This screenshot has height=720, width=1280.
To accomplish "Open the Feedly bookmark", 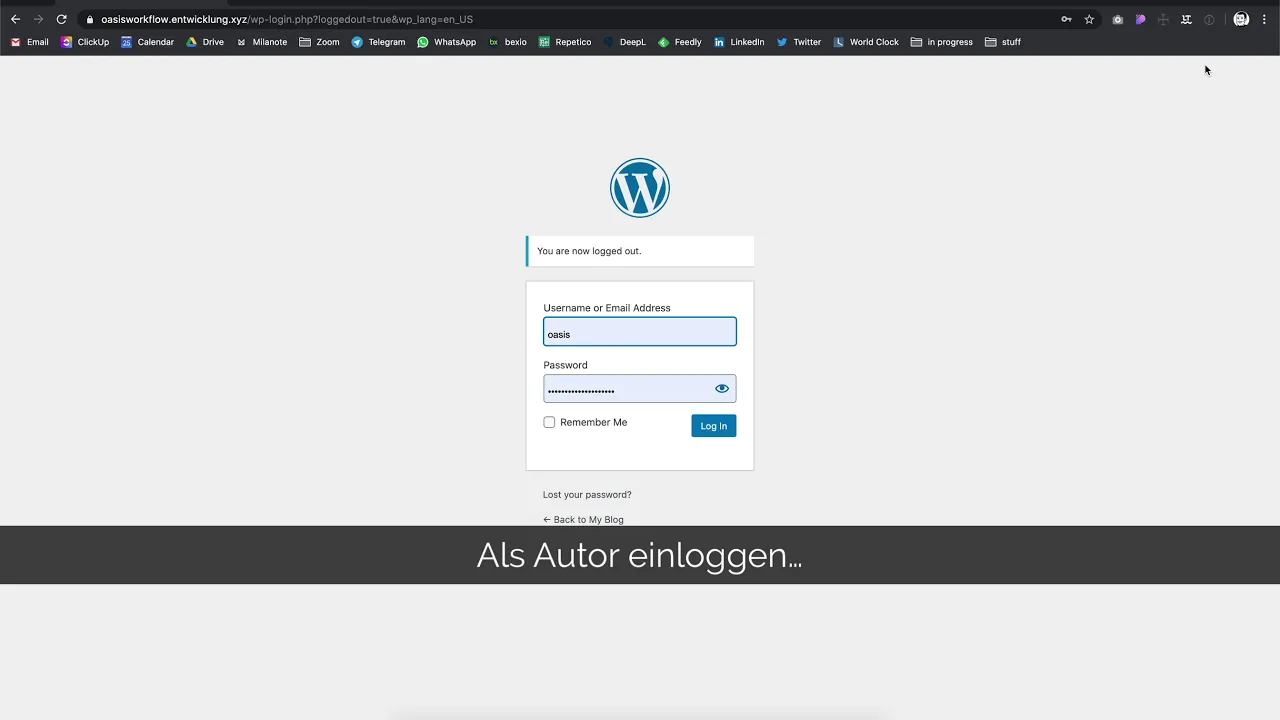I will [679, 42].
